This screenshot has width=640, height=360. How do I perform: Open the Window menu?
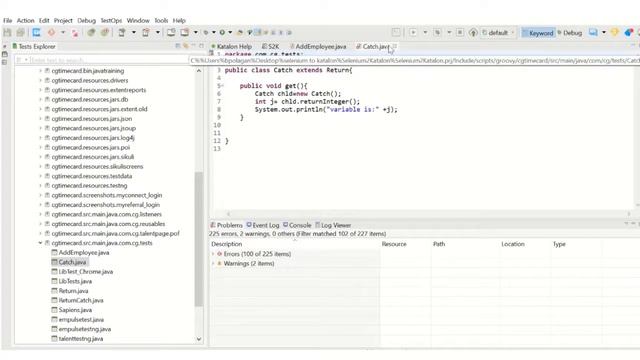pyautogui.click(x=138, y=20)
